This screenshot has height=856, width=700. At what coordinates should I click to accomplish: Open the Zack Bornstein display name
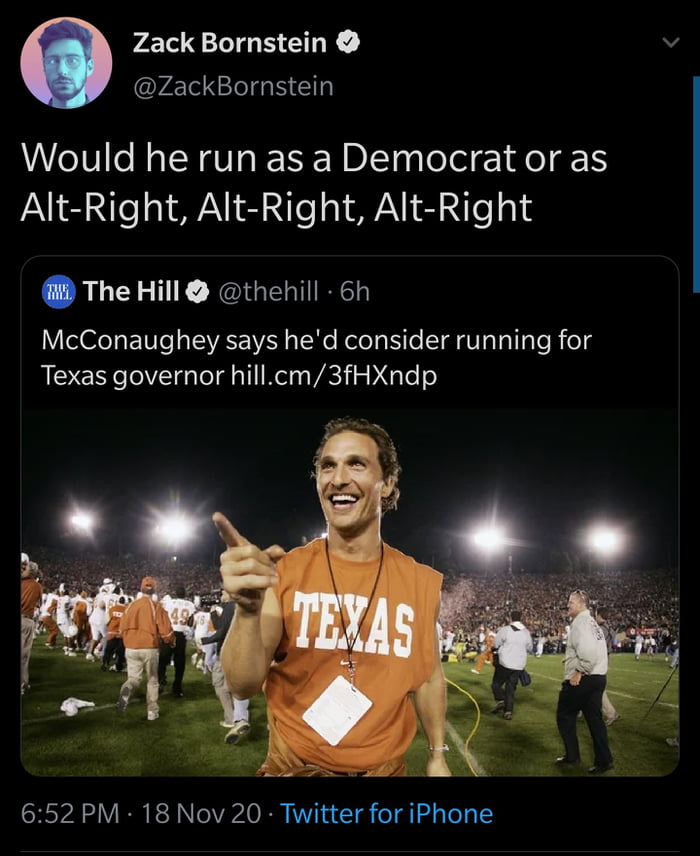(x=230, y=43)
